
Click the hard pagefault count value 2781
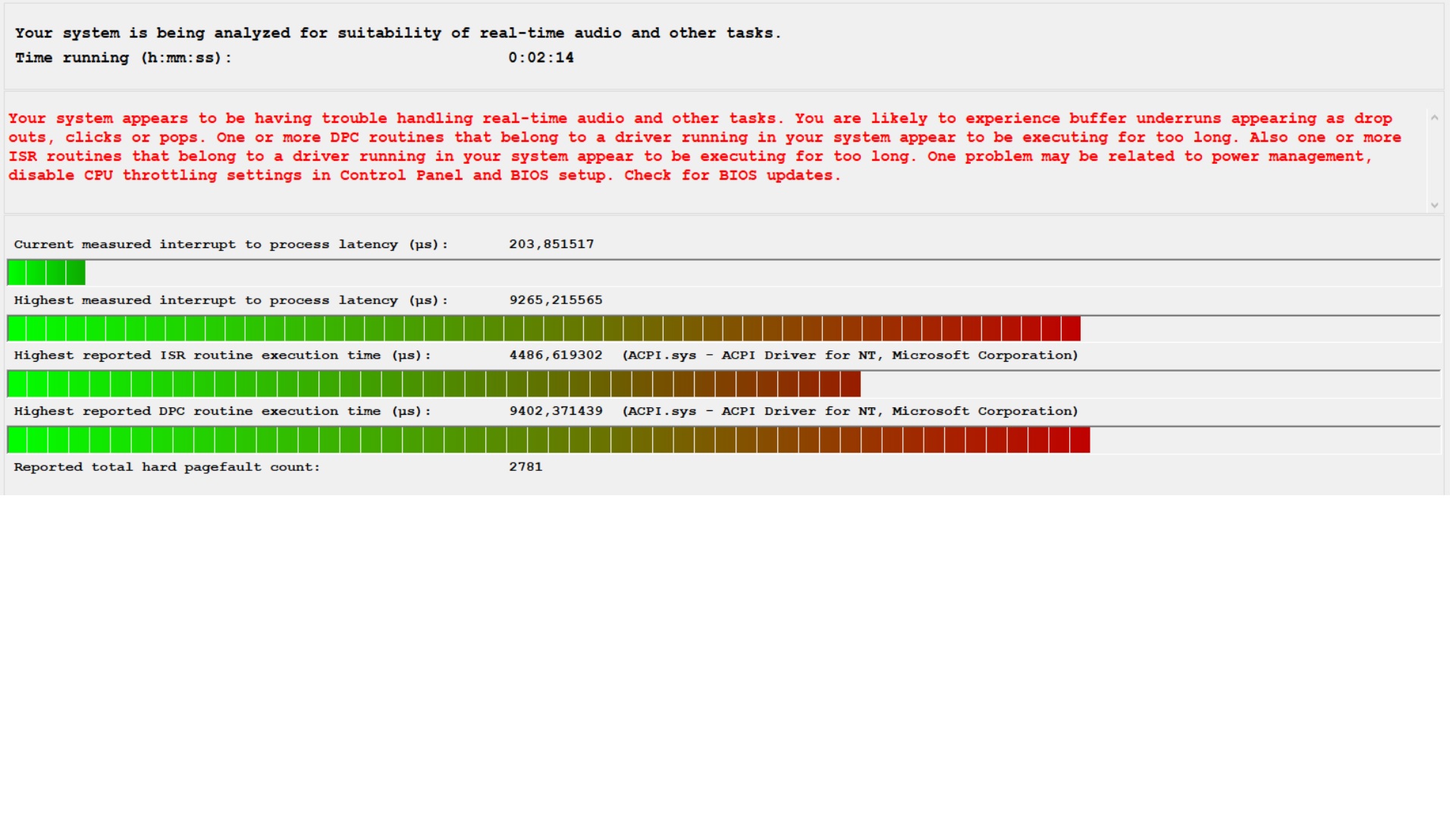coord(526,467)
